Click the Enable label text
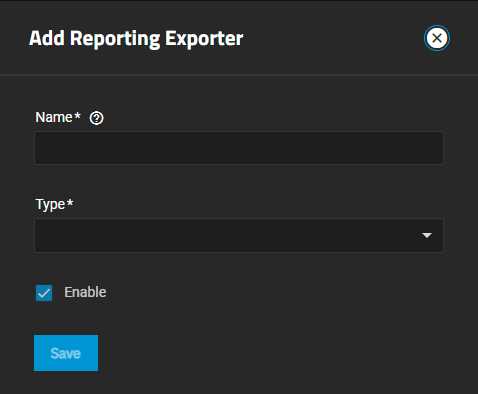478x394 pixels. pyautogui.click(x=85, y=292)
